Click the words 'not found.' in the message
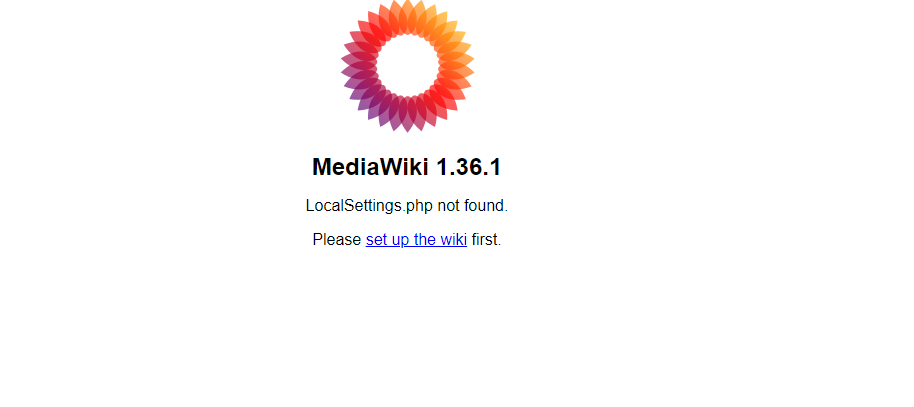The width and height of the screenshot is (914, 407). (473, 206)
